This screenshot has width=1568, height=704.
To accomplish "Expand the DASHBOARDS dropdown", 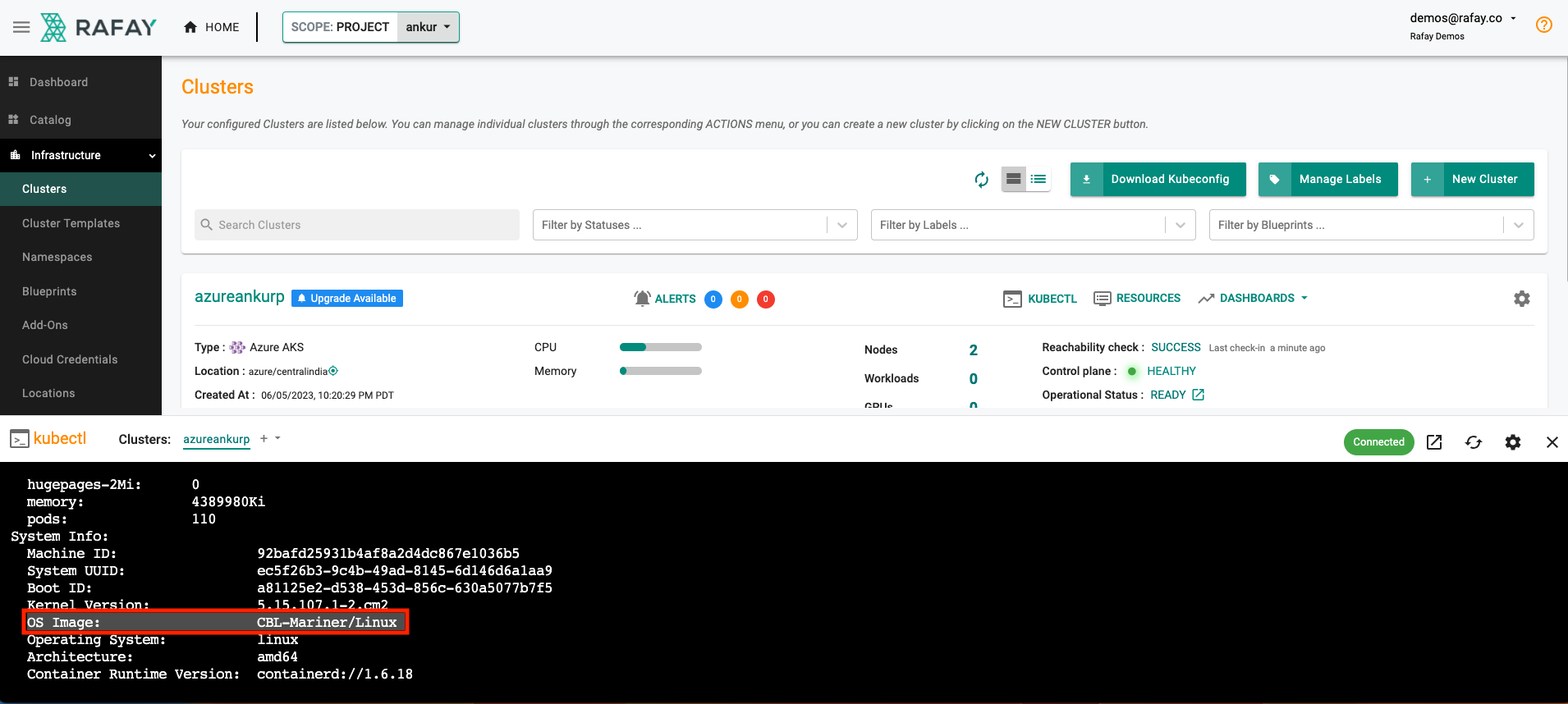I will pyautogui.click(x=1253, y=298).
